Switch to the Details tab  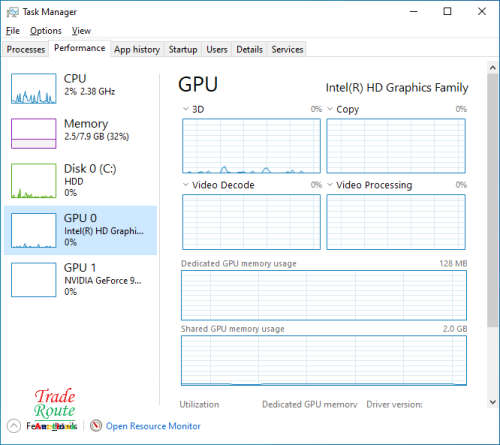[249, 50]
